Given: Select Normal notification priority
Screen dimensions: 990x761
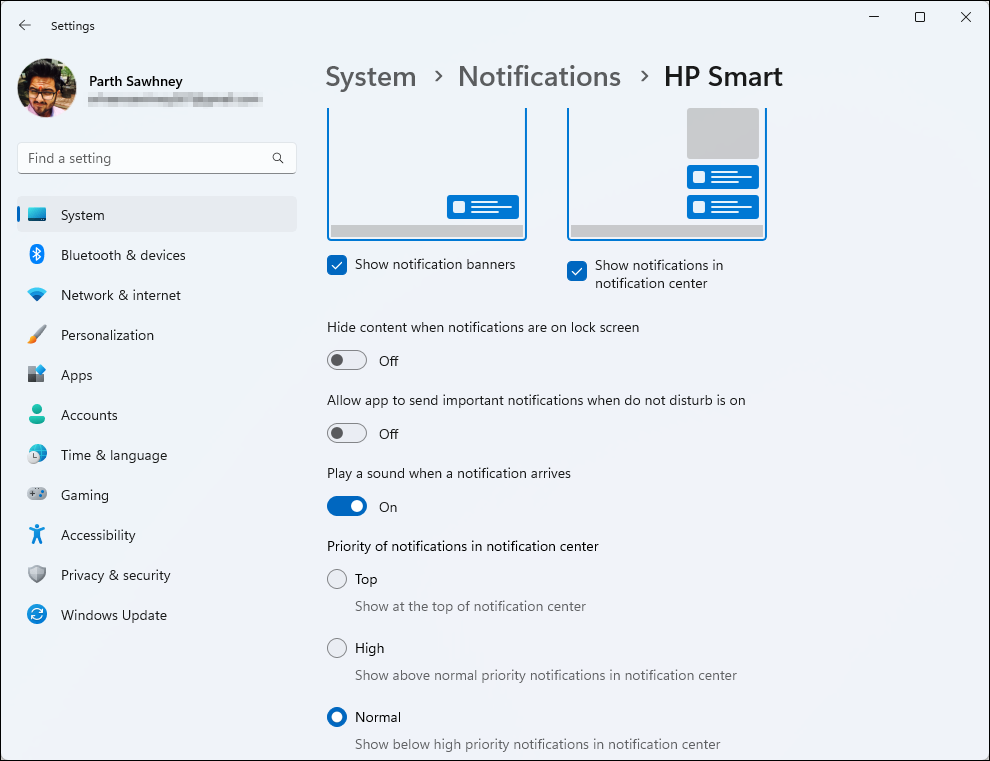Looking at the screenshot, I should pyautogui.click(x=337, y=716).
